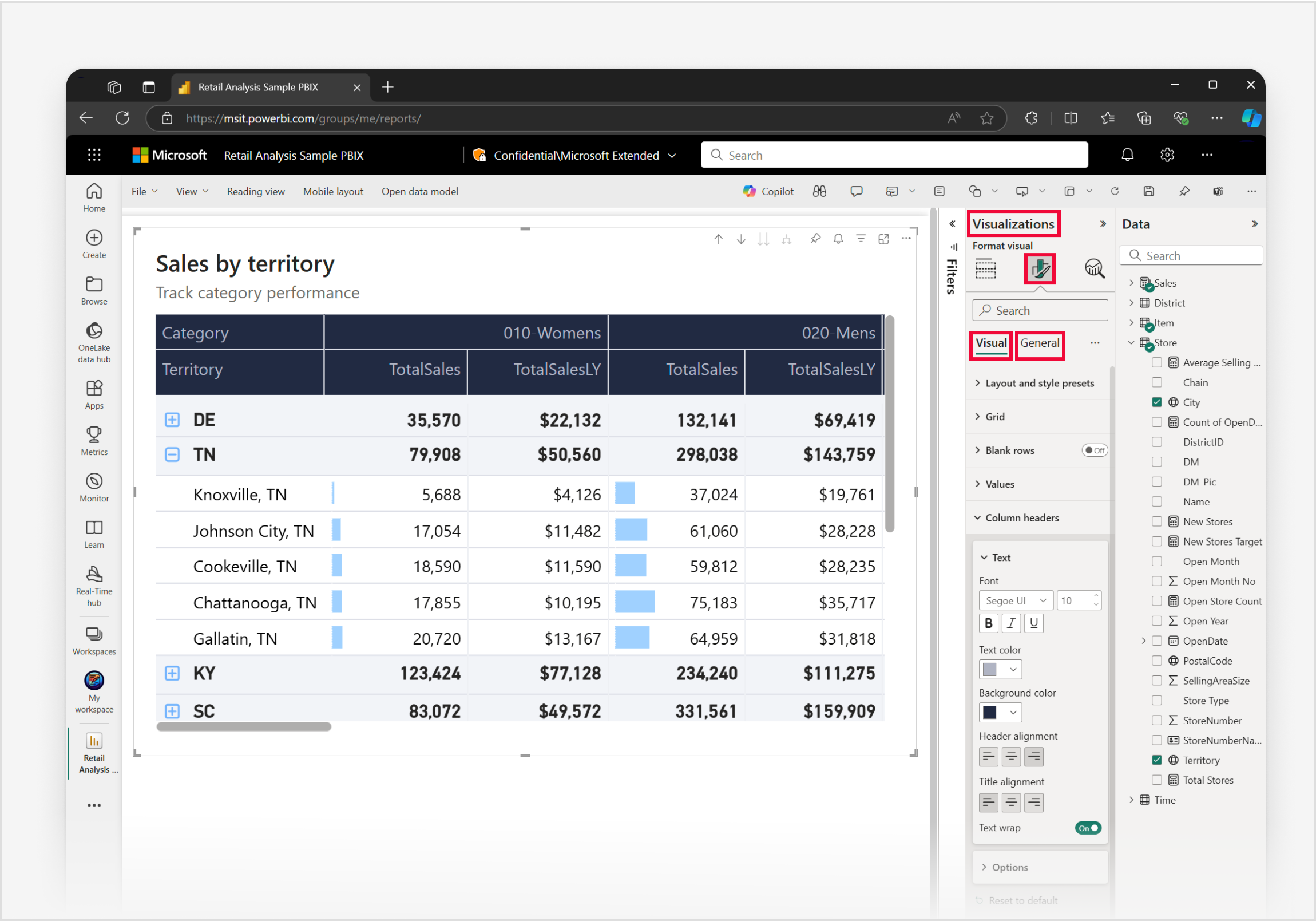Select the Format visual paintbrush icon
Screen dimensions: 1316x921
(1038, 268)
